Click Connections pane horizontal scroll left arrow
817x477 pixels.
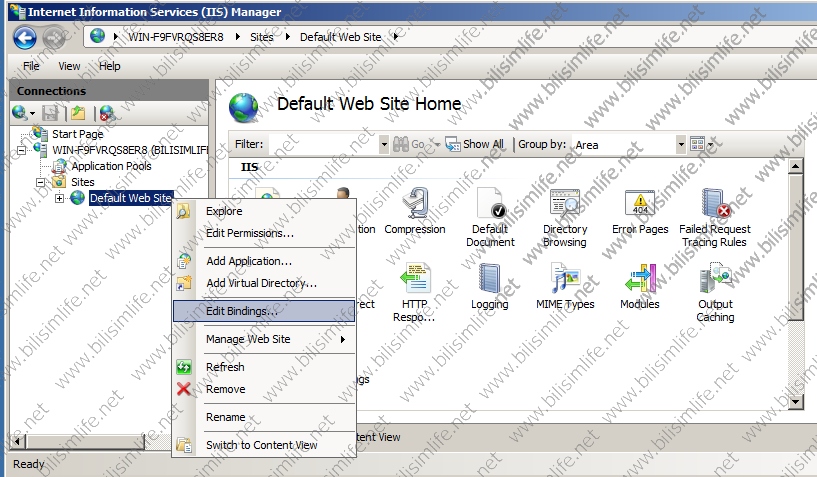point(18,442)
